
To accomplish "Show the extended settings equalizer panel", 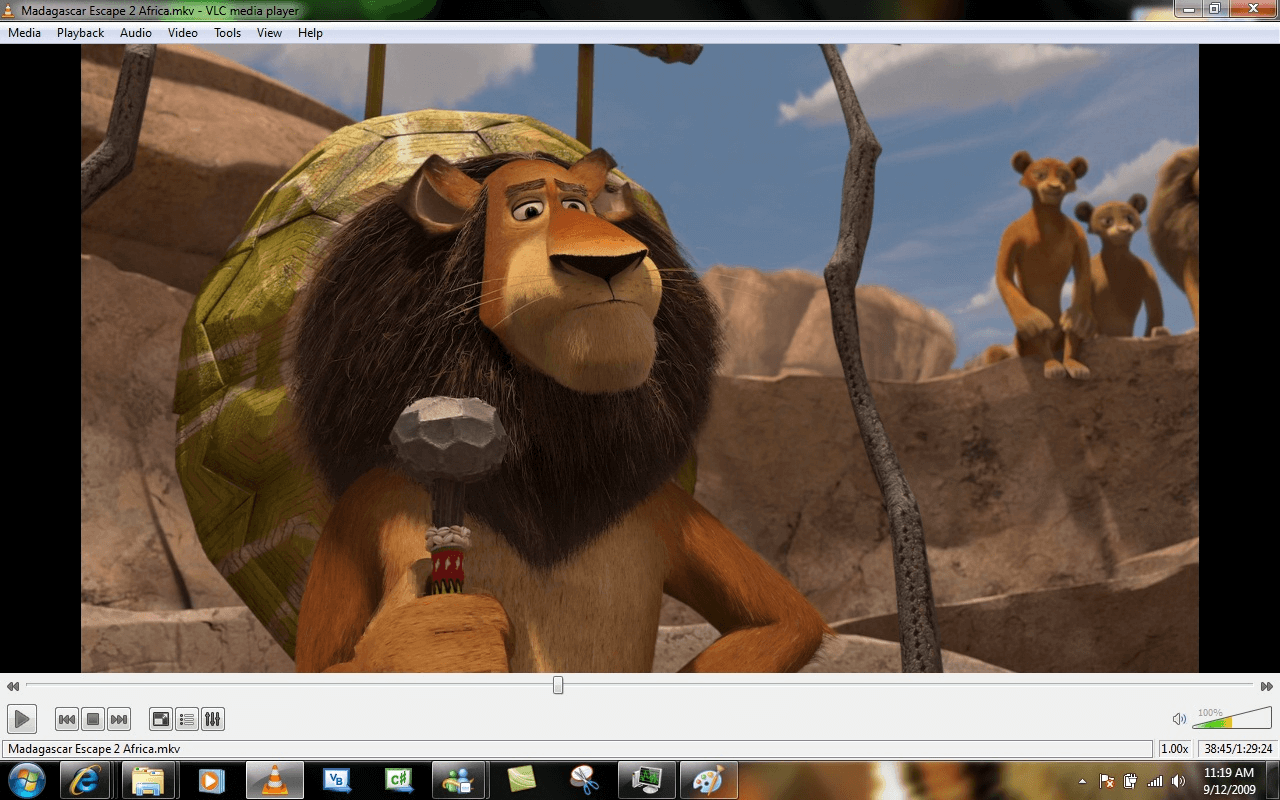I will (x=213, y=718).
